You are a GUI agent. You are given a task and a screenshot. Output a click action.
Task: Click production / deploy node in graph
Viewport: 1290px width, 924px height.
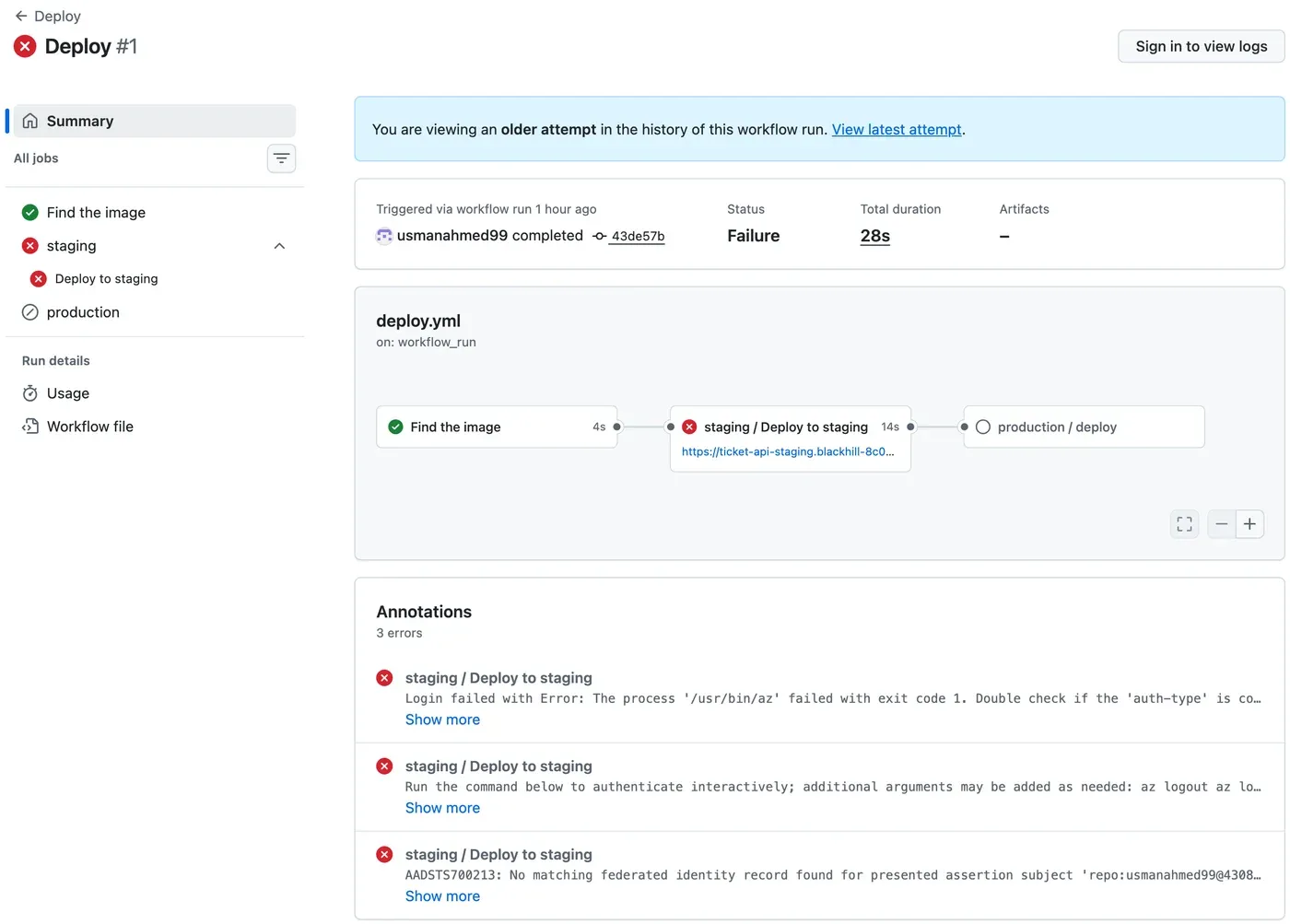(x=1085, y=427)
